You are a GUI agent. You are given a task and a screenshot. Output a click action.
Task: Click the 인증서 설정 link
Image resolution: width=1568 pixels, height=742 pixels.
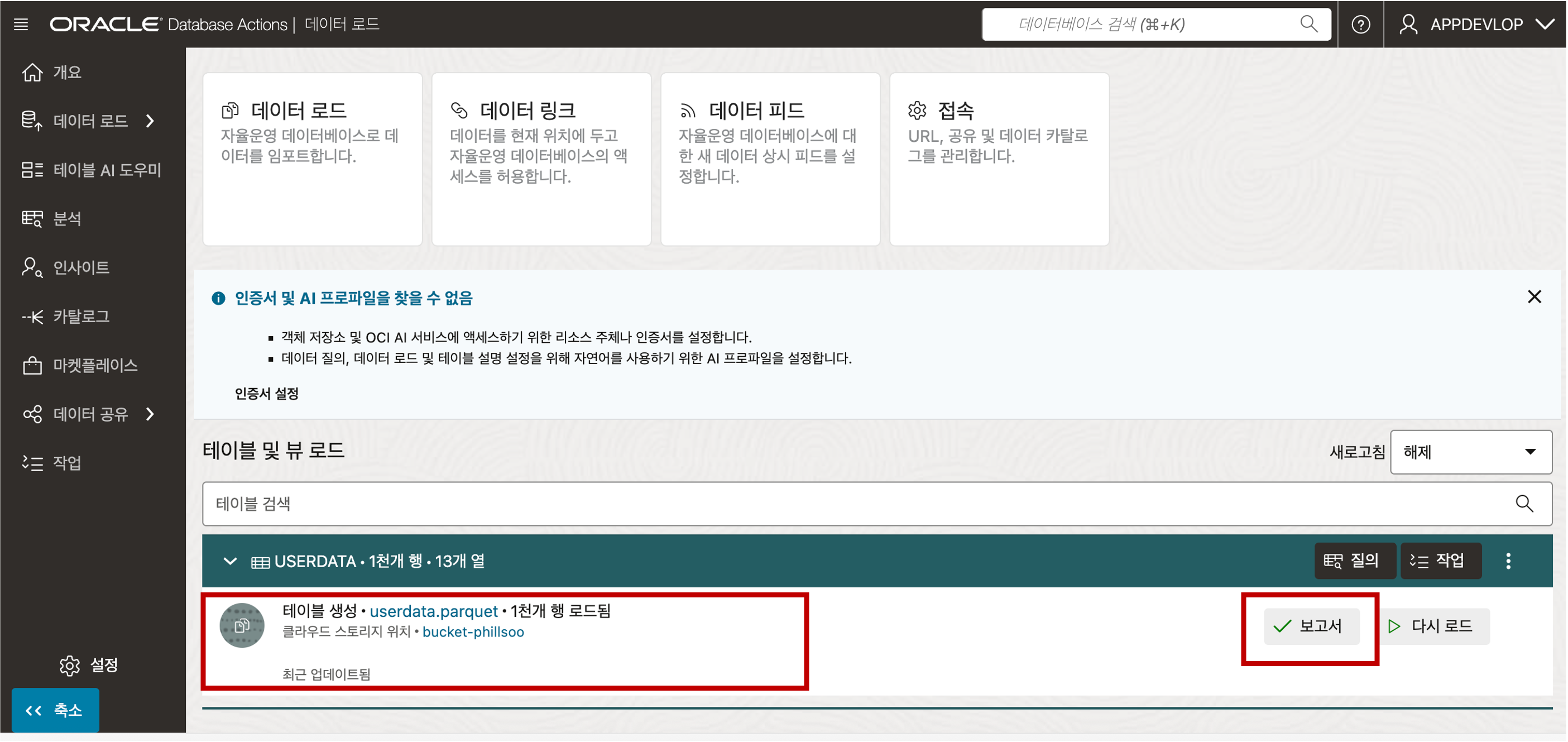coord(267,394)
